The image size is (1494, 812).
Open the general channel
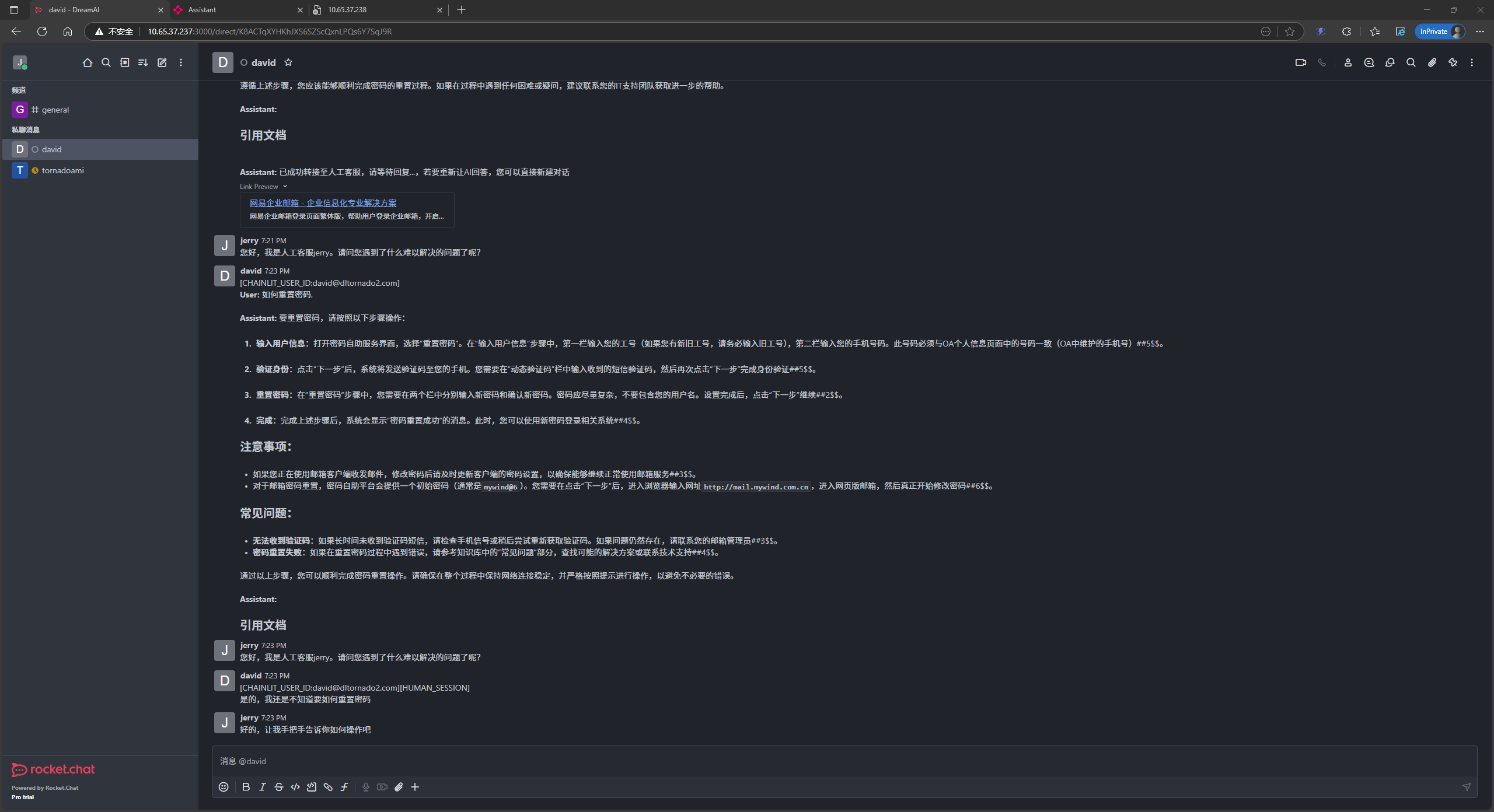click(x=55, y=110)
